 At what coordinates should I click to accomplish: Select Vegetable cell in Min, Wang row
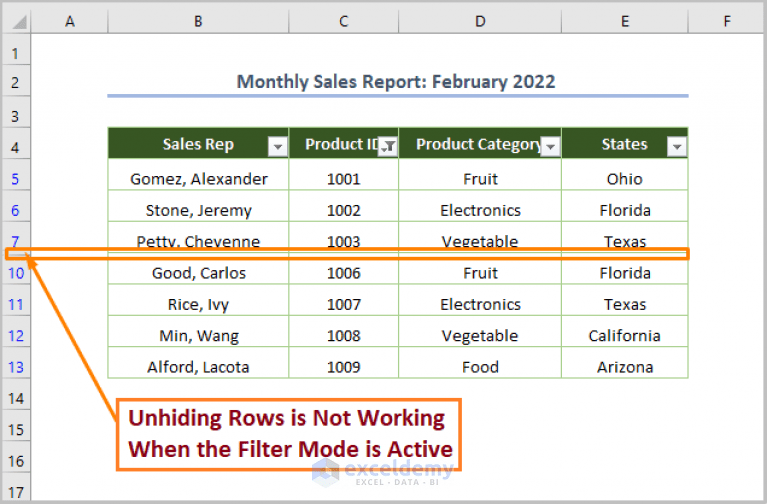coord(480,331)
